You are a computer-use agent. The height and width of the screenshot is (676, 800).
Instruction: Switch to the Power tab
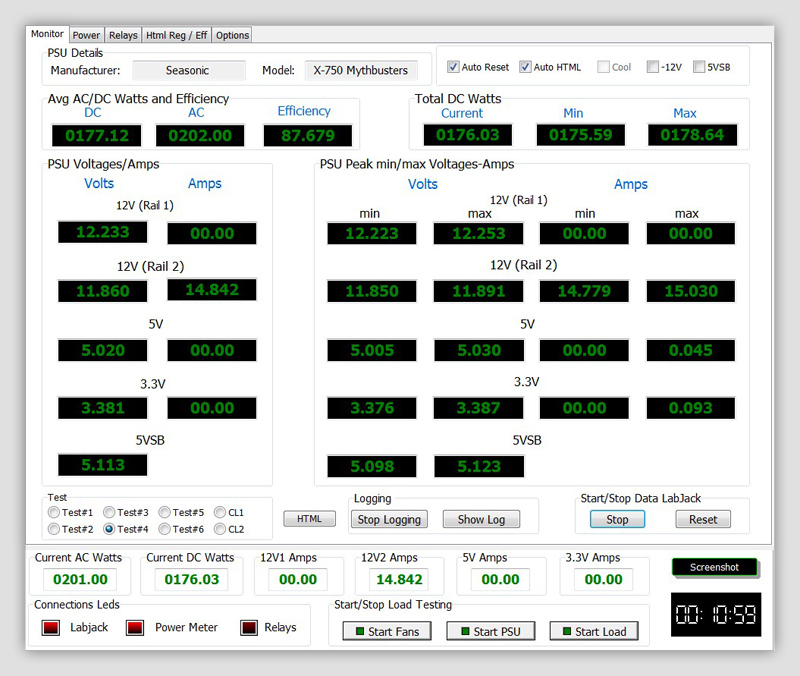tap(86, 35)
